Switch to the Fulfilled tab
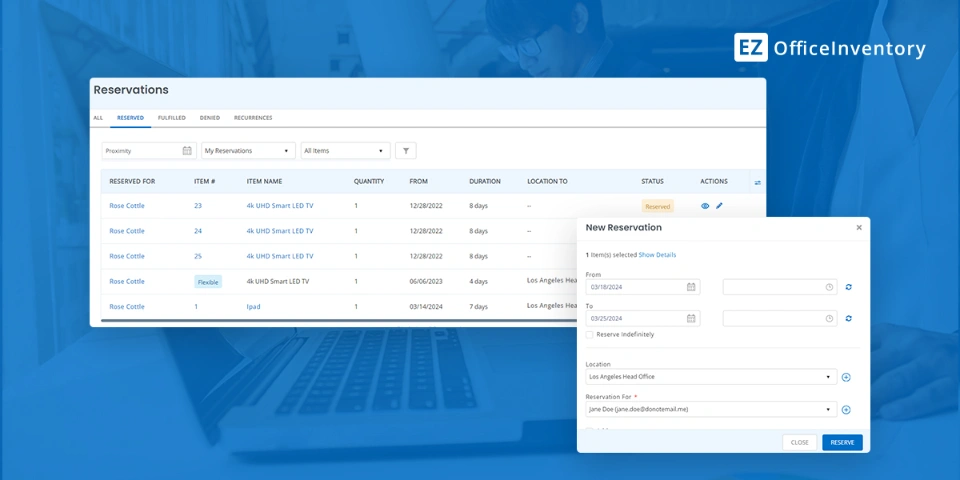The width and height of the screenshot is (960, 480). pos(171,118)
